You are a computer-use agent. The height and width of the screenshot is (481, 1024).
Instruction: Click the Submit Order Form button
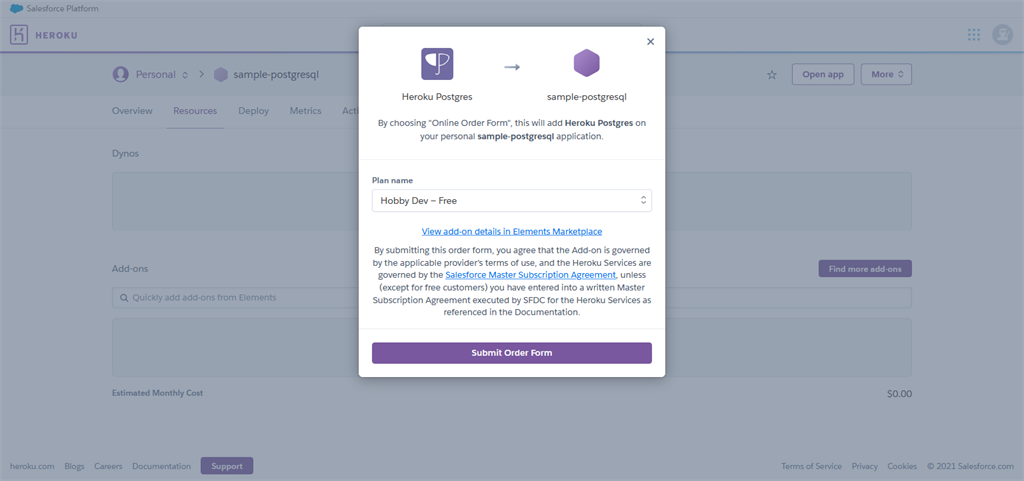coord(512,353)
